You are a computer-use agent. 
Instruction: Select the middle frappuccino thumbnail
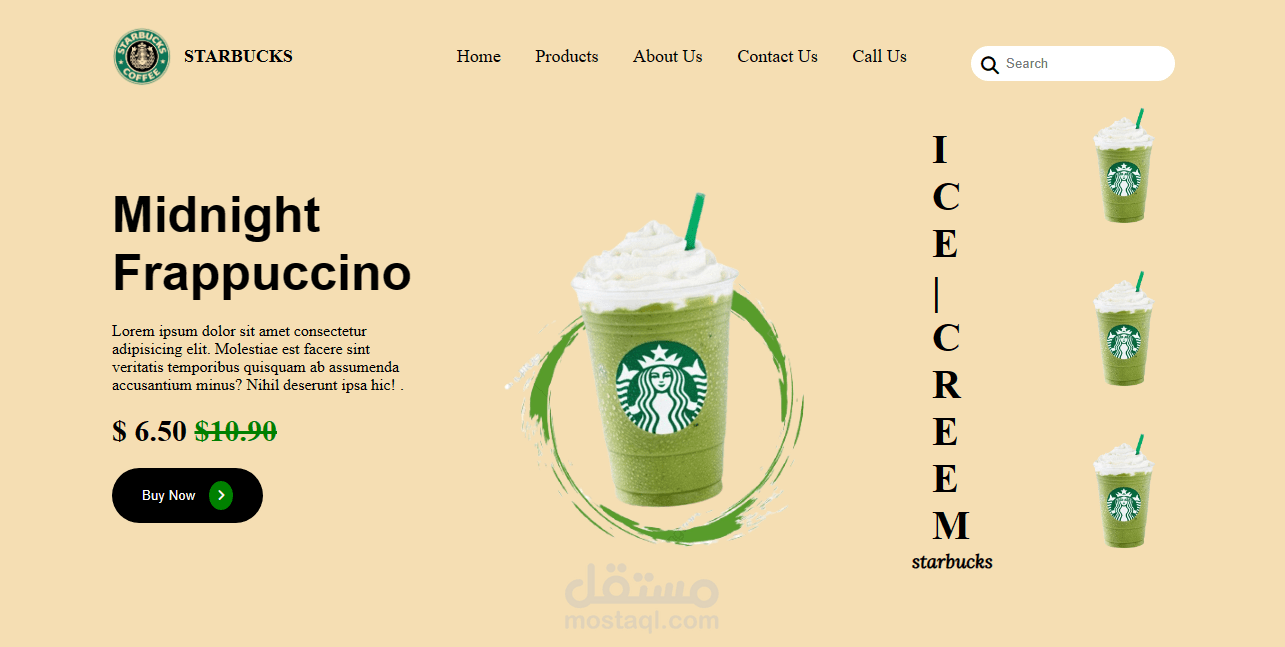[1123, 328]
